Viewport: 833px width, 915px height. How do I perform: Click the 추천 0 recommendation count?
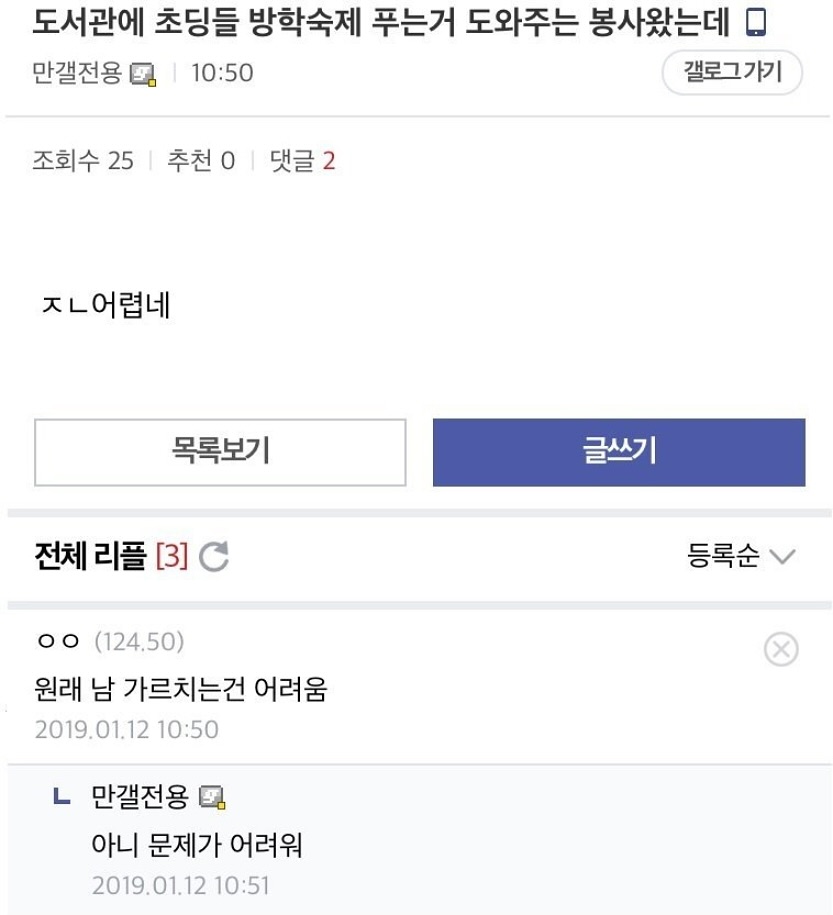tap(201, 161)
